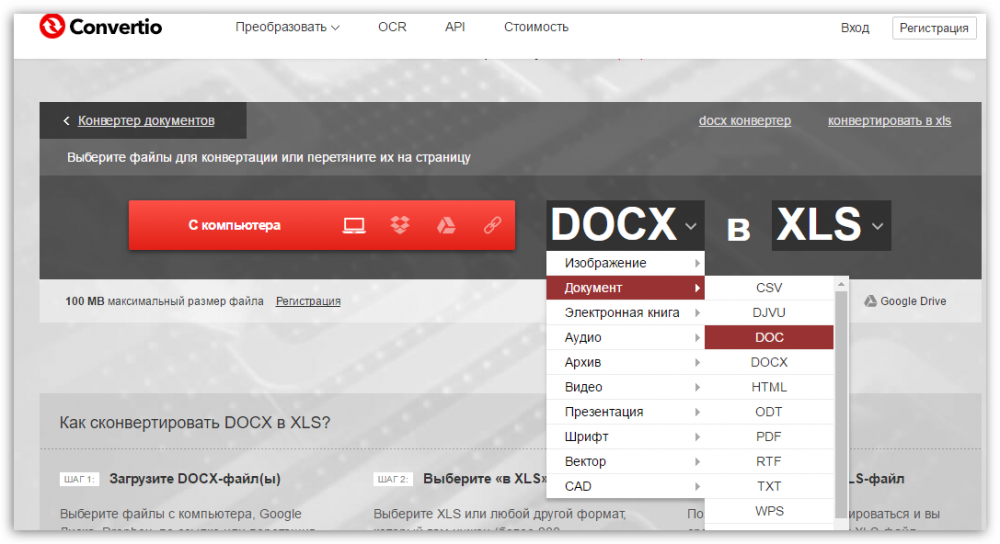Screen dimensions: 1000x544
Task: Follow the конвертировать в xls link
Action: 889,121
